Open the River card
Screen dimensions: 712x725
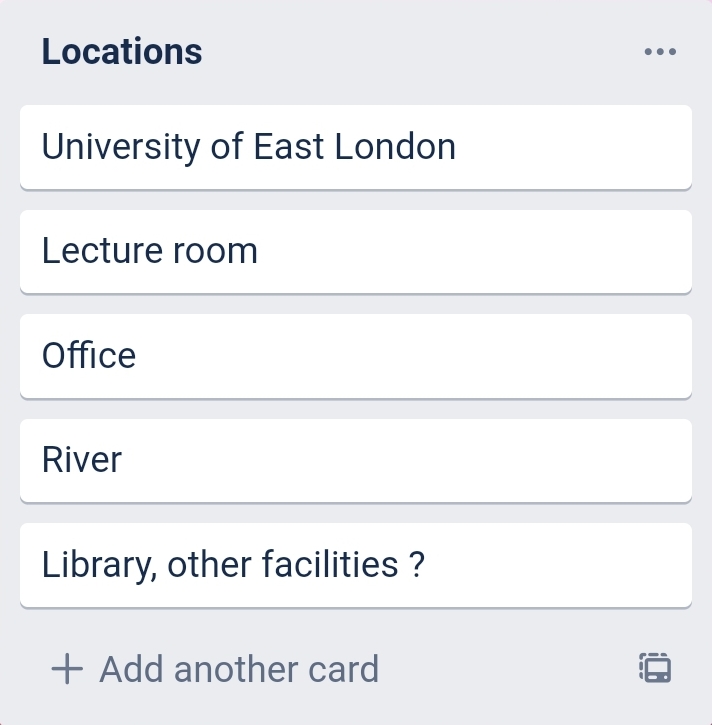pyautogui.click(x=355, y=460)
